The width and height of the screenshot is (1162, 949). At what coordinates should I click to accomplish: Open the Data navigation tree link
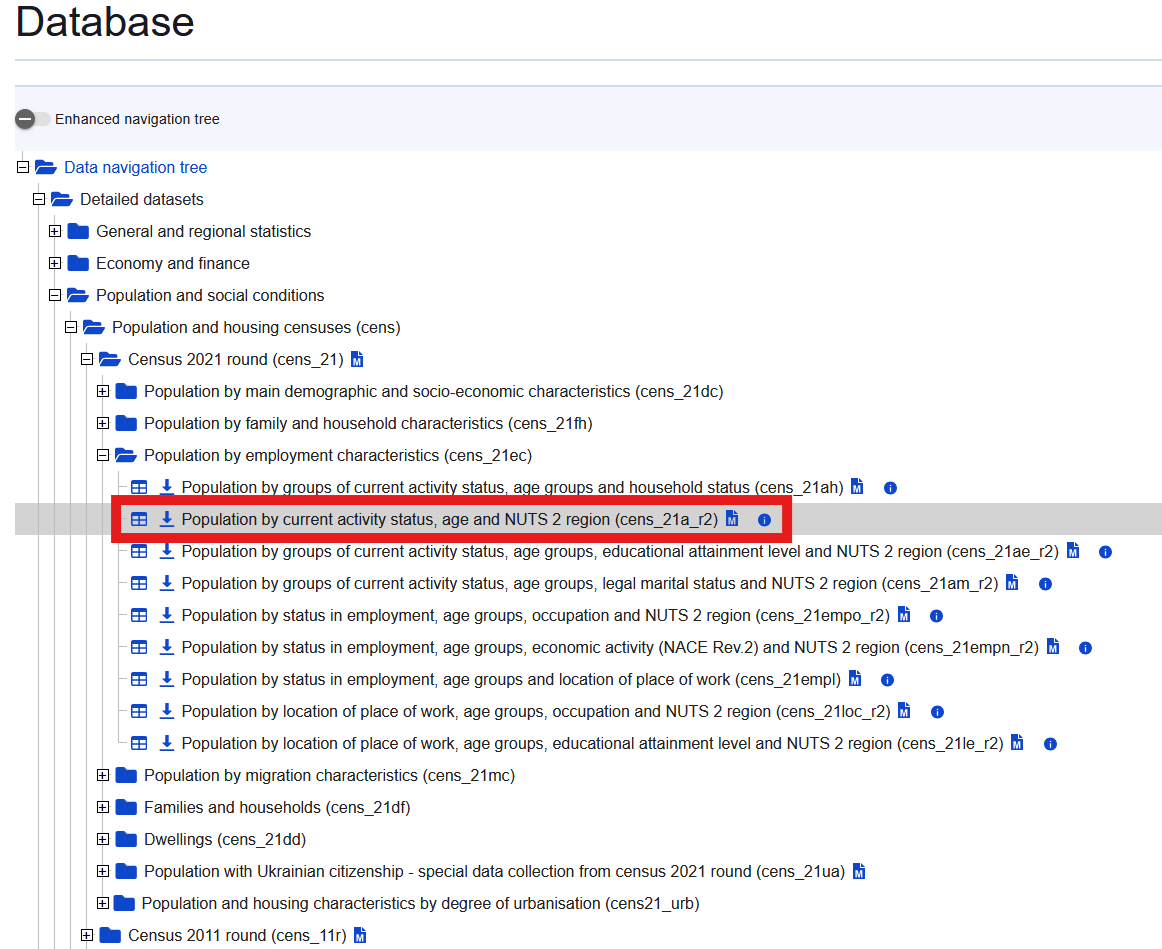135,167
